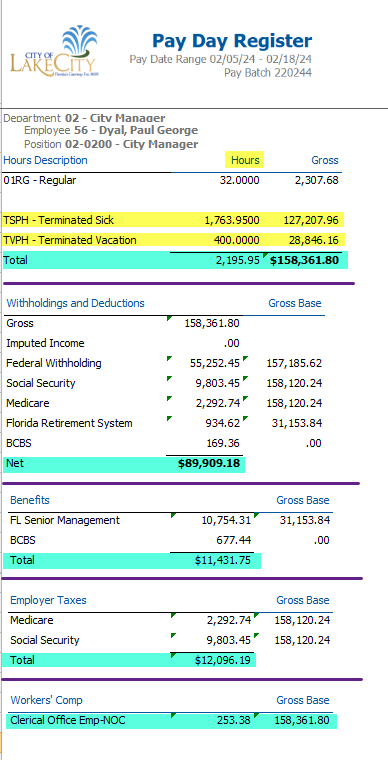The height and width of the screenshot is (760, 388).
Task: Click the total gross $158,361.80 cell
Action: tap(304, 260)
